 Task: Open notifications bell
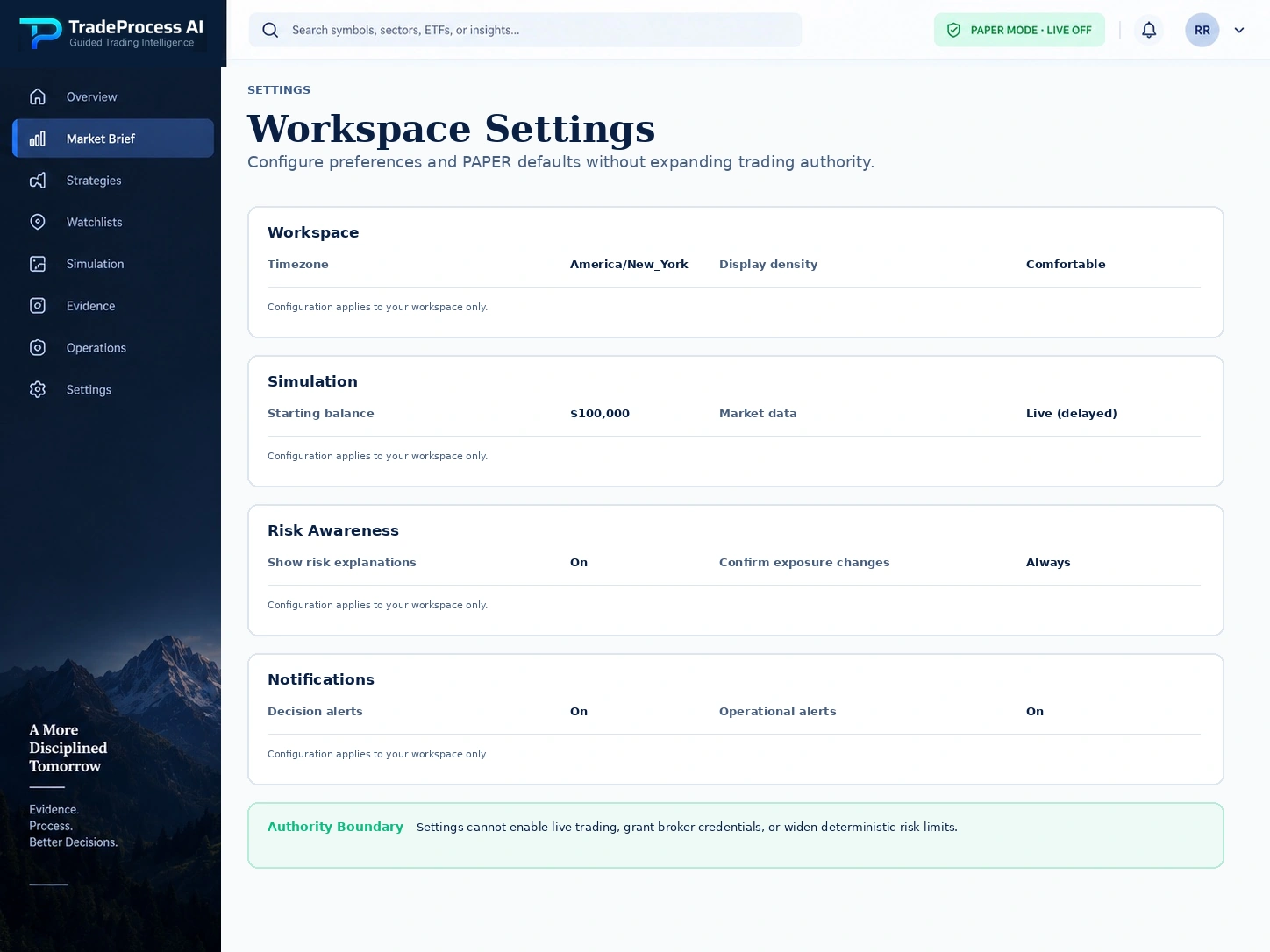click(1149, 30)
